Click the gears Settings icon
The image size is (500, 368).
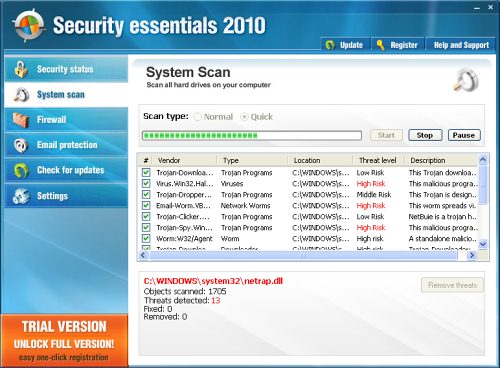tap(21, 196)
